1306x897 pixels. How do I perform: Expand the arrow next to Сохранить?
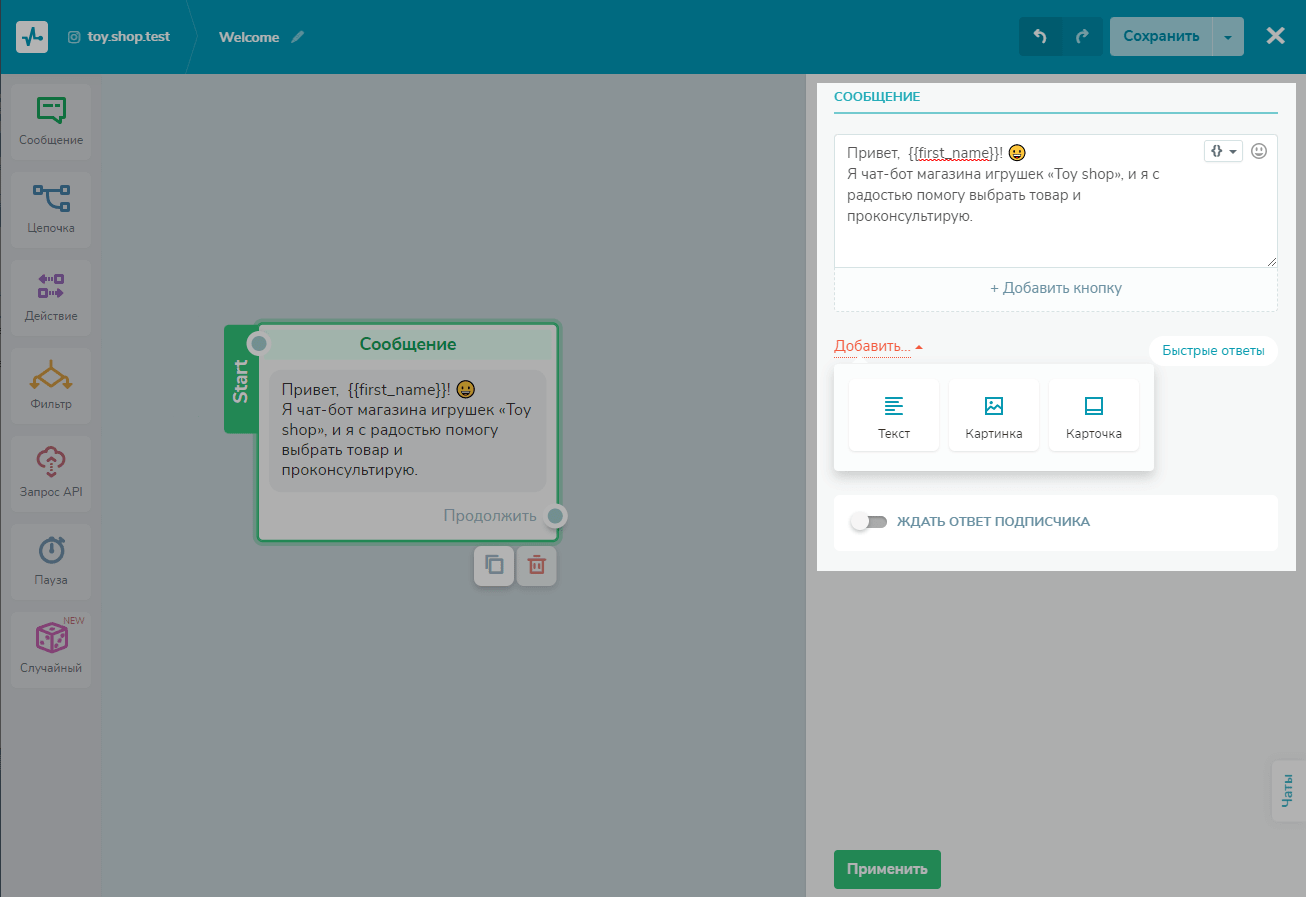coord(1228,36)
